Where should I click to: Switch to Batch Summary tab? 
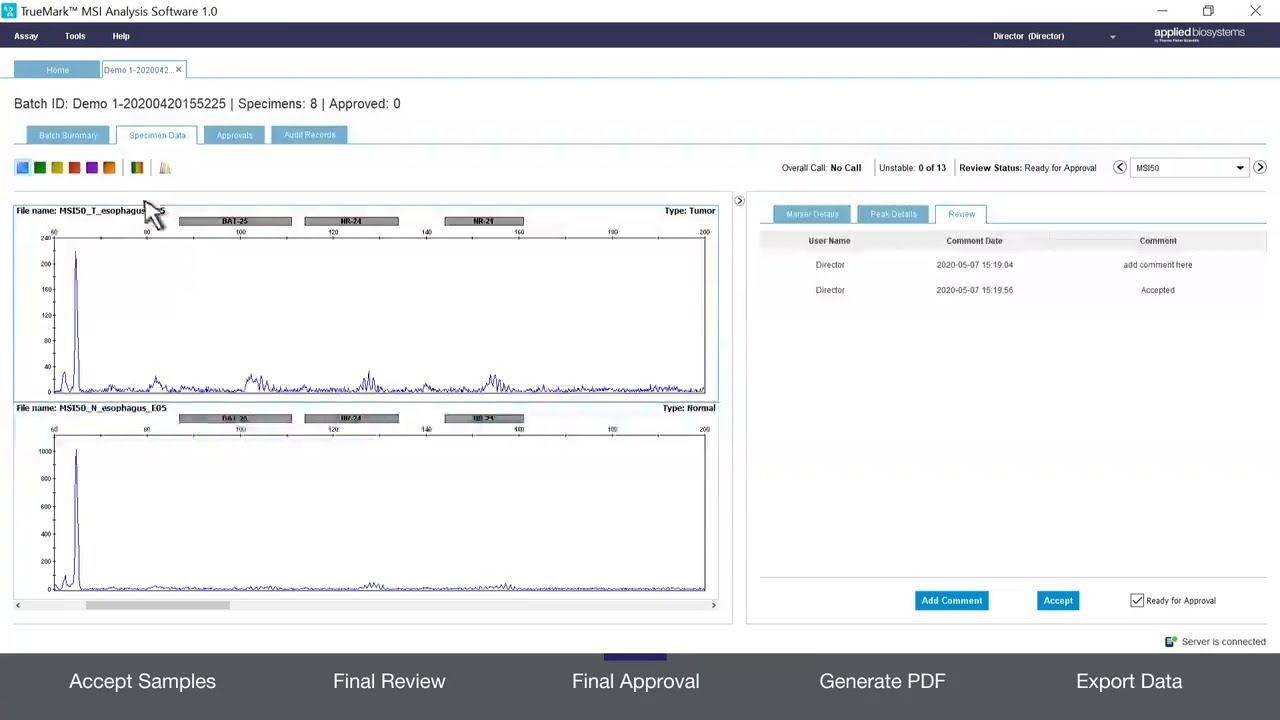click(x=68, y=135)
